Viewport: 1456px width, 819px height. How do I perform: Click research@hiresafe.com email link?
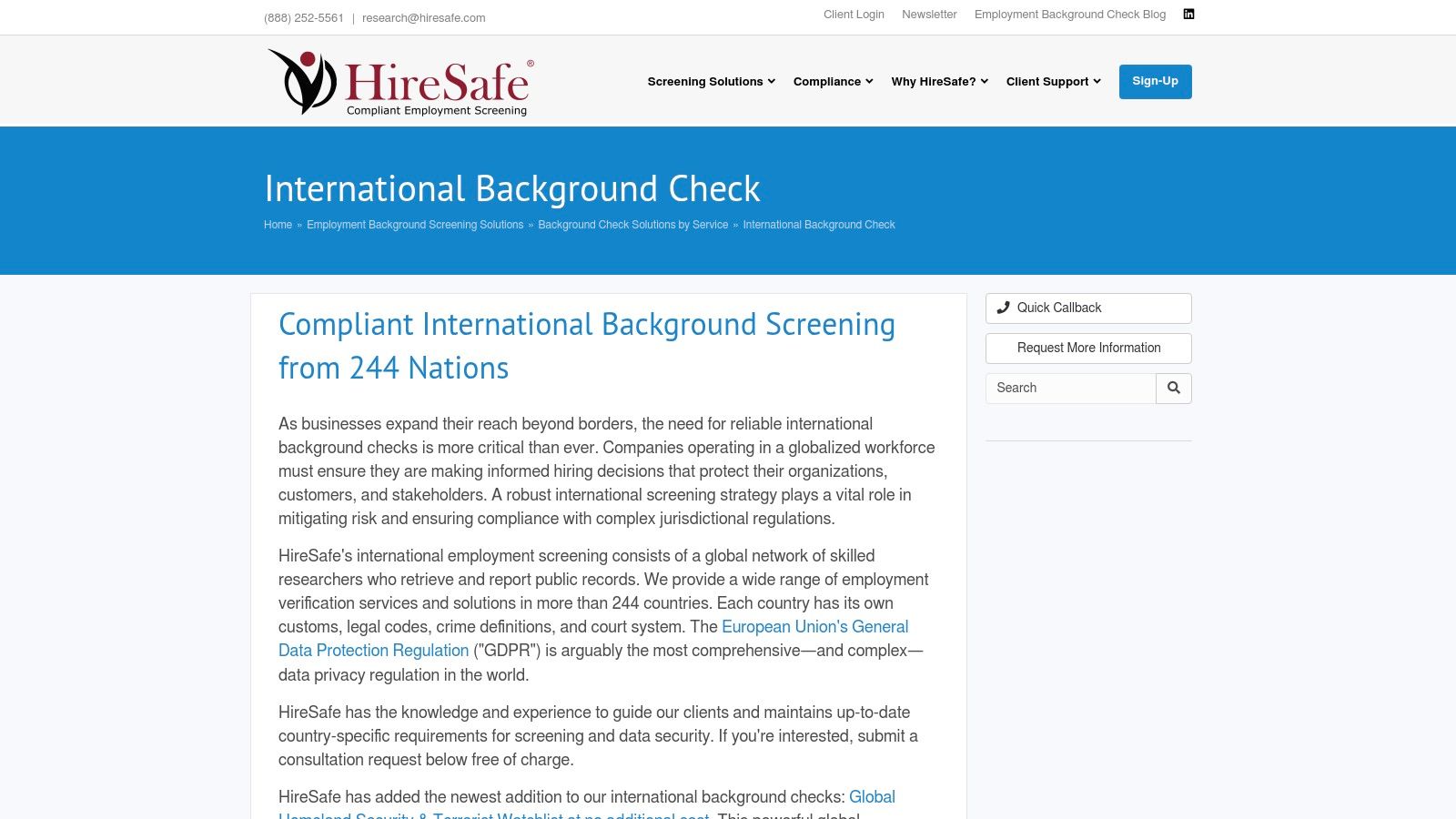424,18
